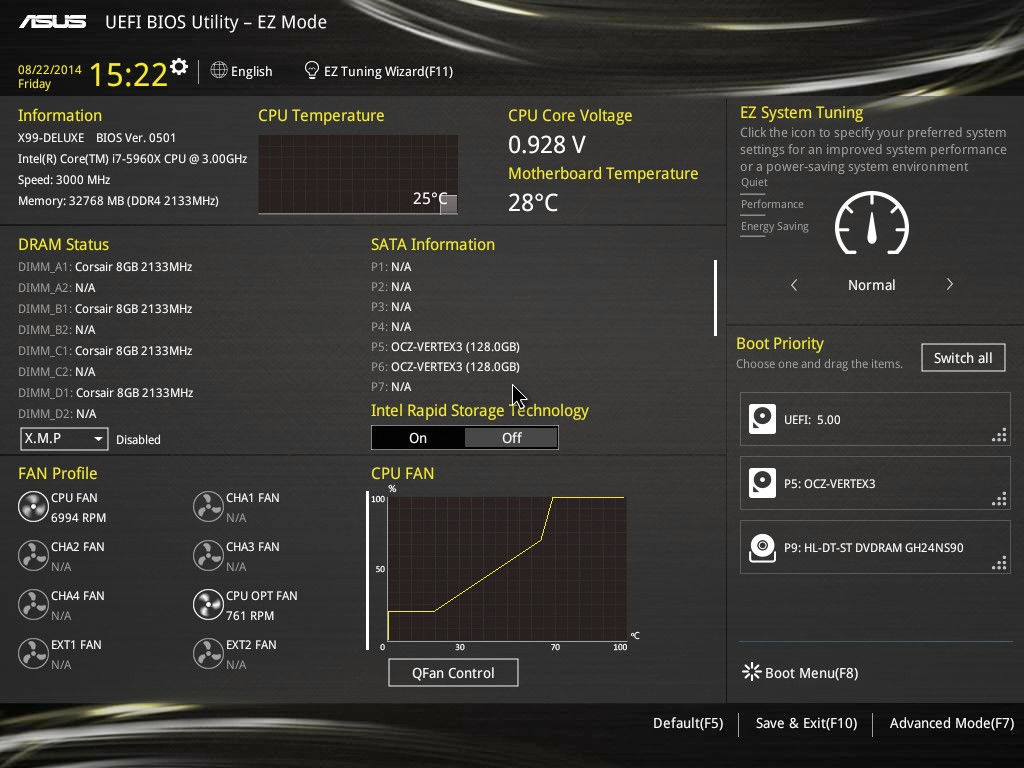1024x768 pixels.
Task: Click DIMM_B1 Corsair 8GB 2133MHz row
Action: 105,308
